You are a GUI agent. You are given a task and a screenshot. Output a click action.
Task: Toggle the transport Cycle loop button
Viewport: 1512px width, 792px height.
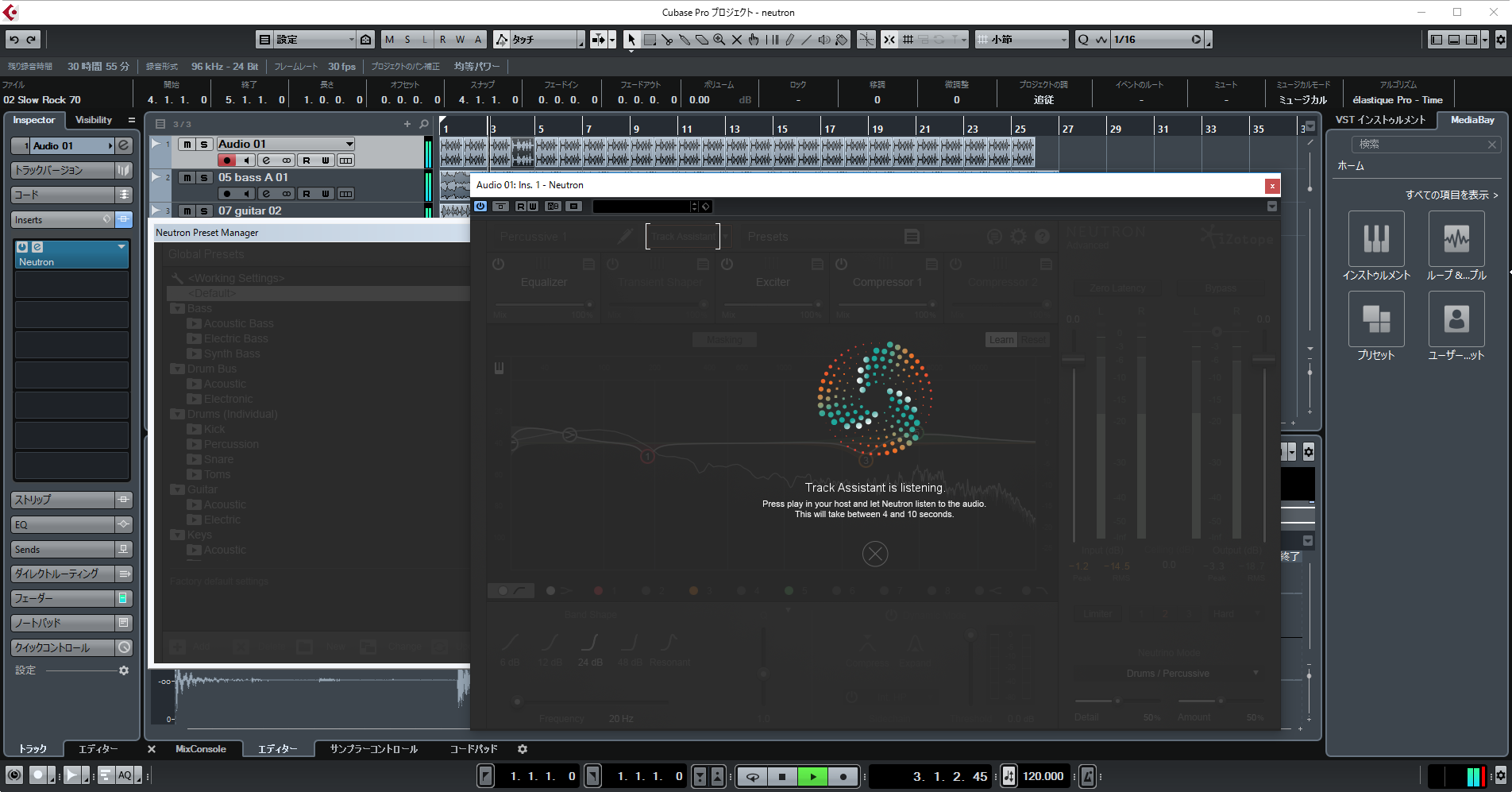click(752, 776)
